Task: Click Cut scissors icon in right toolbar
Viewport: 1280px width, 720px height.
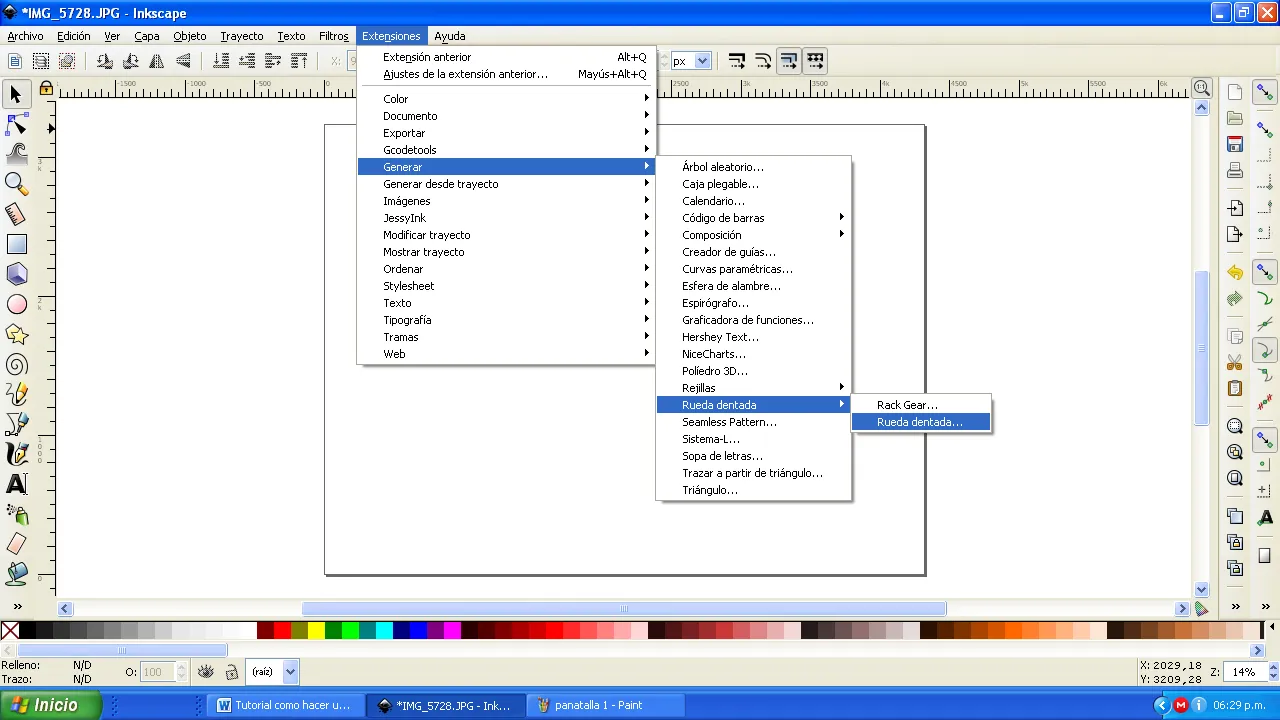Action: tap(1235, 362)
